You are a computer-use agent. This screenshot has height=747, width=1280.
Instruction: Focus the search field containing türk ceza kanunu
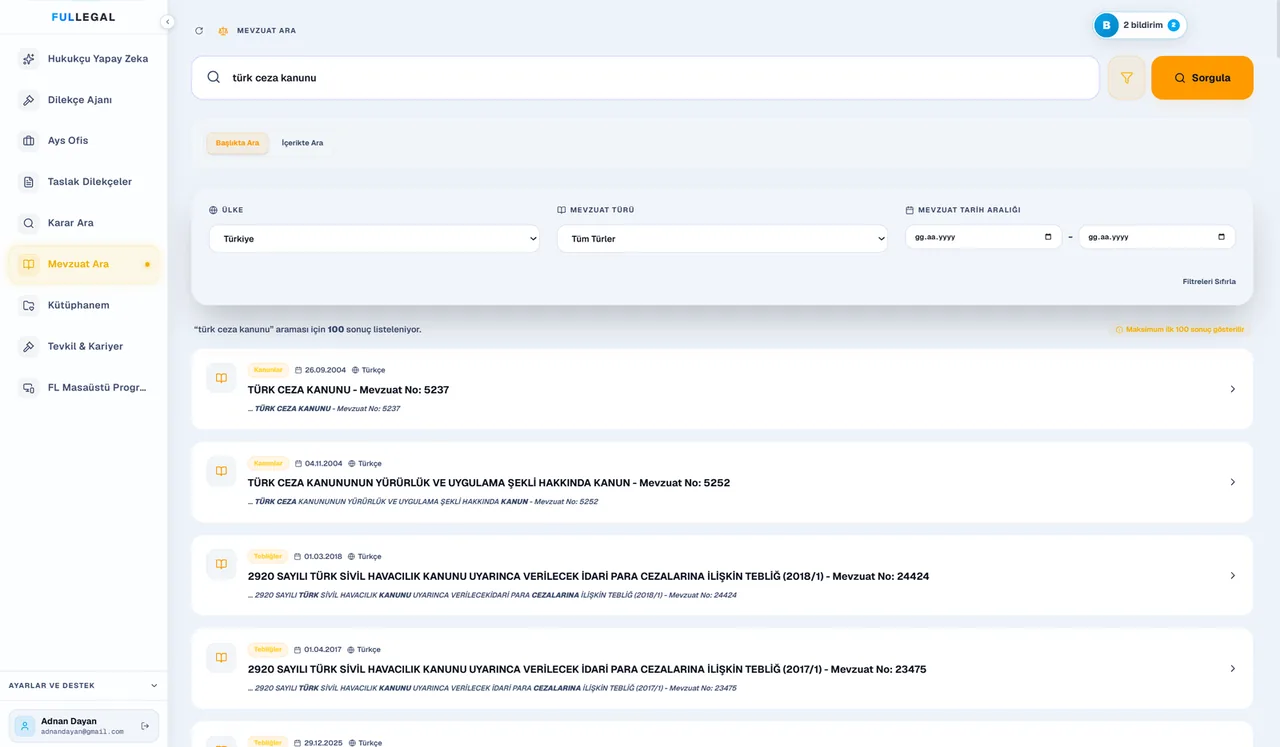click(645, 78)
